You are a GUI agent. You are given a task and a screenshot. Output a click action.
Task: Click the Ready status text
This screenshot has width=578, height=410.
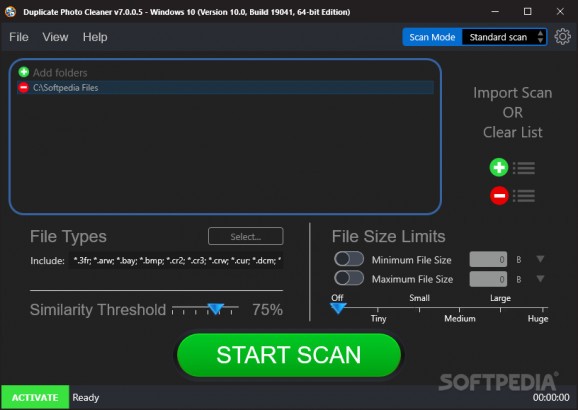click(x=86, y=397)
